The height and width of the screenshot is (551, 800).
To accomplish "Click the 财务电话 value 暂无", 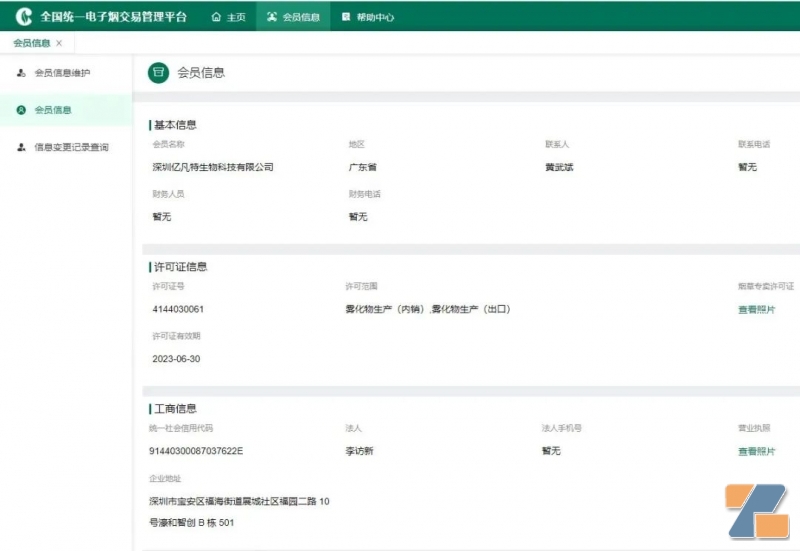I will 358,217.
